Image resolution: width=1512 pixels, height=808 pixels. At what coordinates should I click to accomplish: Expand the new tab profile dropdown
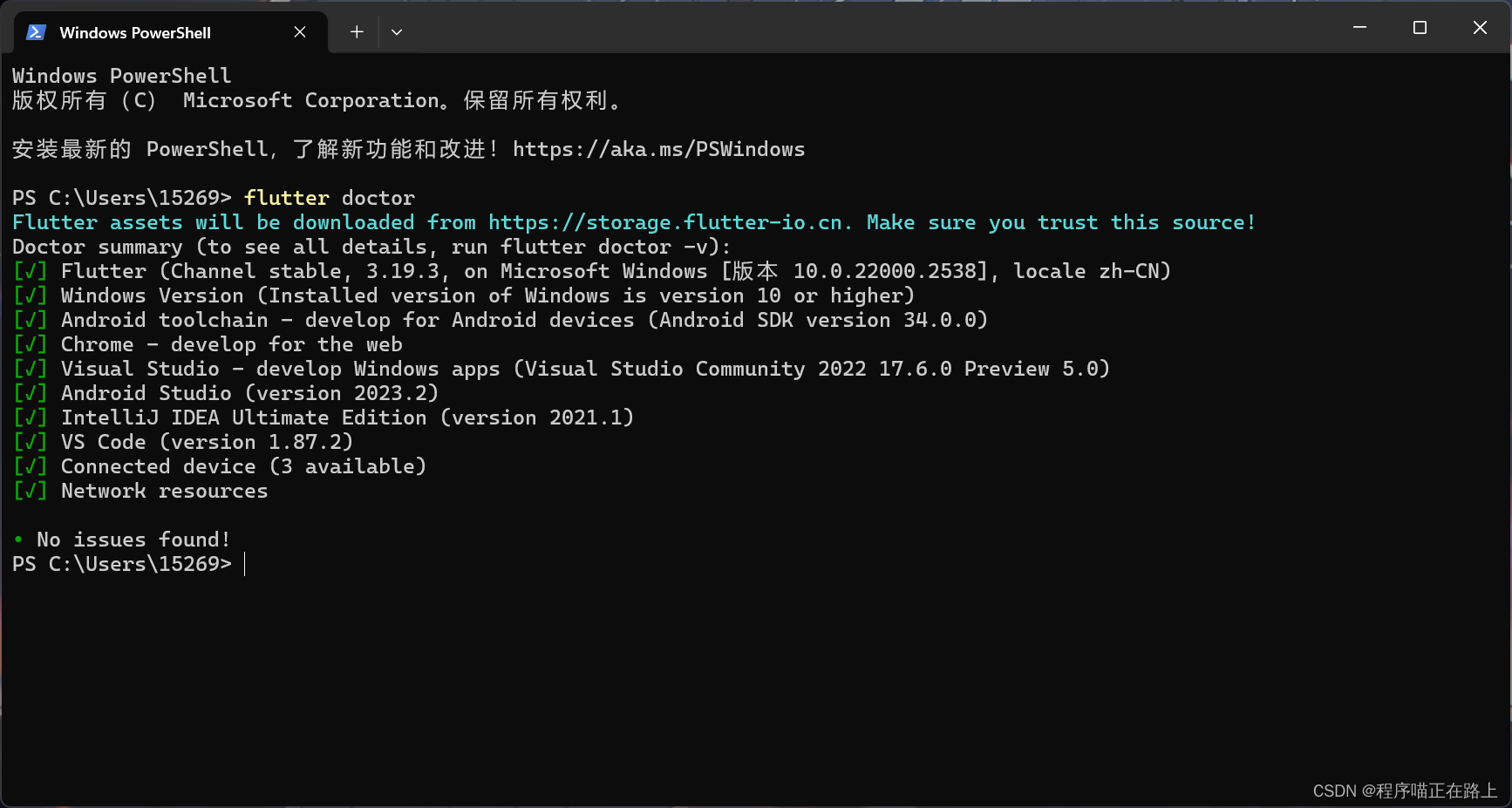397,32
